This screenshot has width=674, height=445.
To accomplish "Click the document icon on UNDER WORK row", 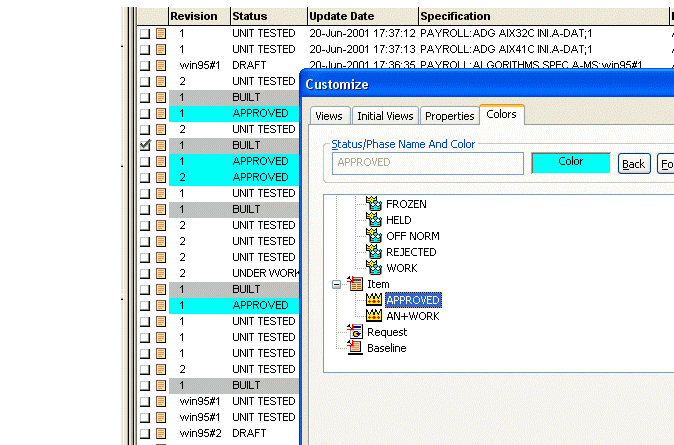I will click(160, 273).
